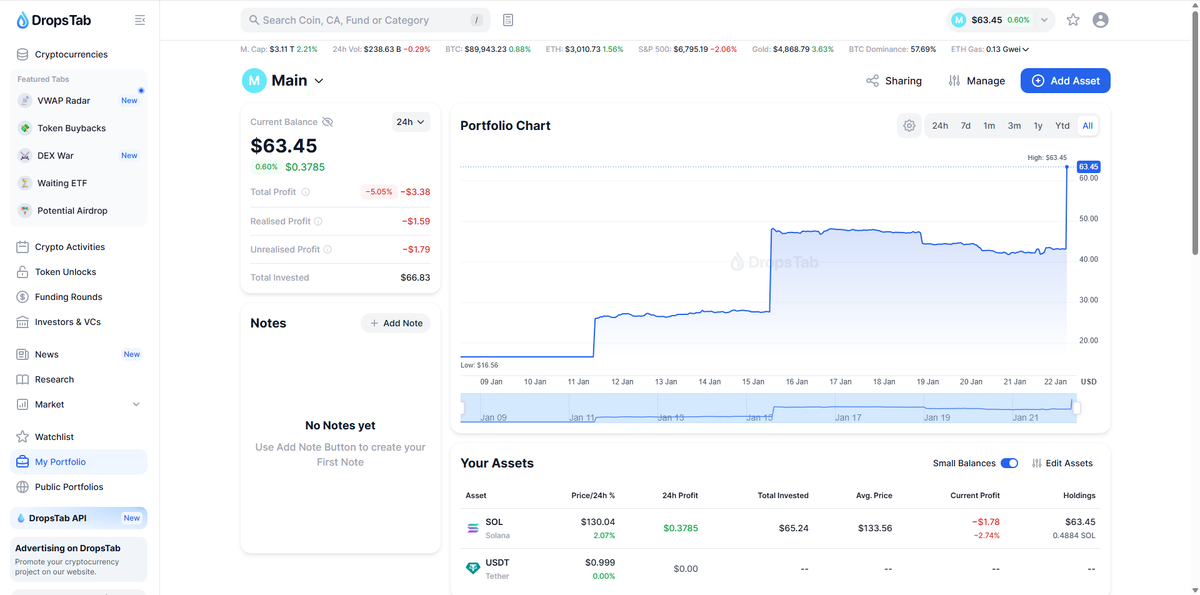Select My Portfolio in sidebar
The width and height of the screenshot is (1200, 595).
pos(79,462)
